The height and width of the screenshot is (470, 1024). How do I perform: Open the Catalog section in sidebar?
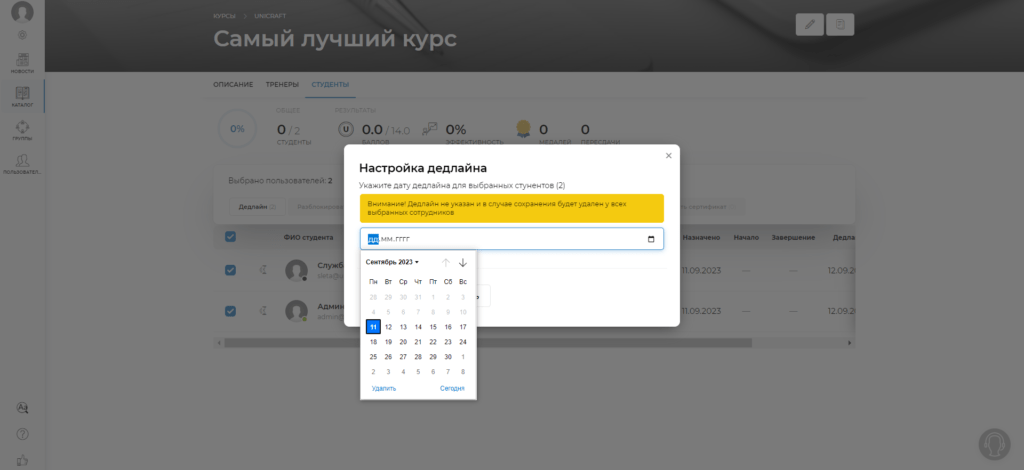(22, 97)
